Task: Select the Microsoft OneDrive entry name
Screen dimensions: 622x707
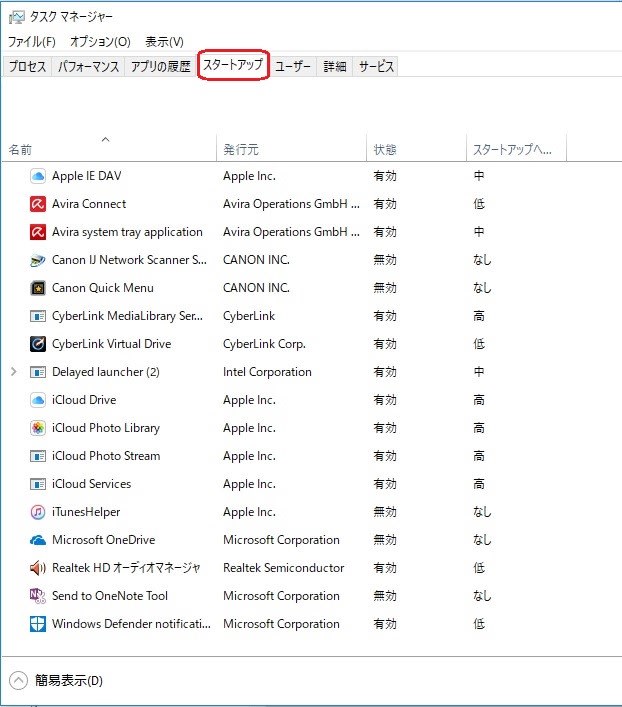Action: coord(104,540)
